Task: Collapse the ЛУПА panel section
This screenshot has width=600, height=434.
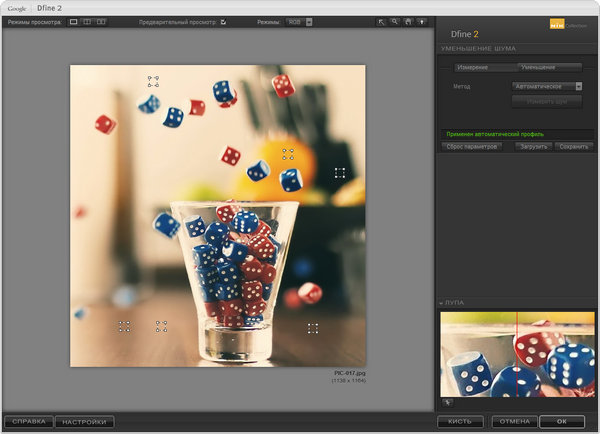Action: pos(442,303)
